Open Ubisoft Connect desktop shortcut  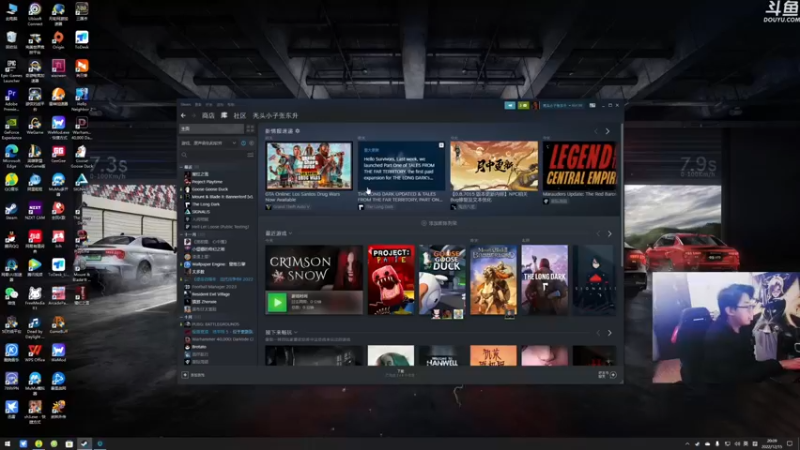[35, 14]
